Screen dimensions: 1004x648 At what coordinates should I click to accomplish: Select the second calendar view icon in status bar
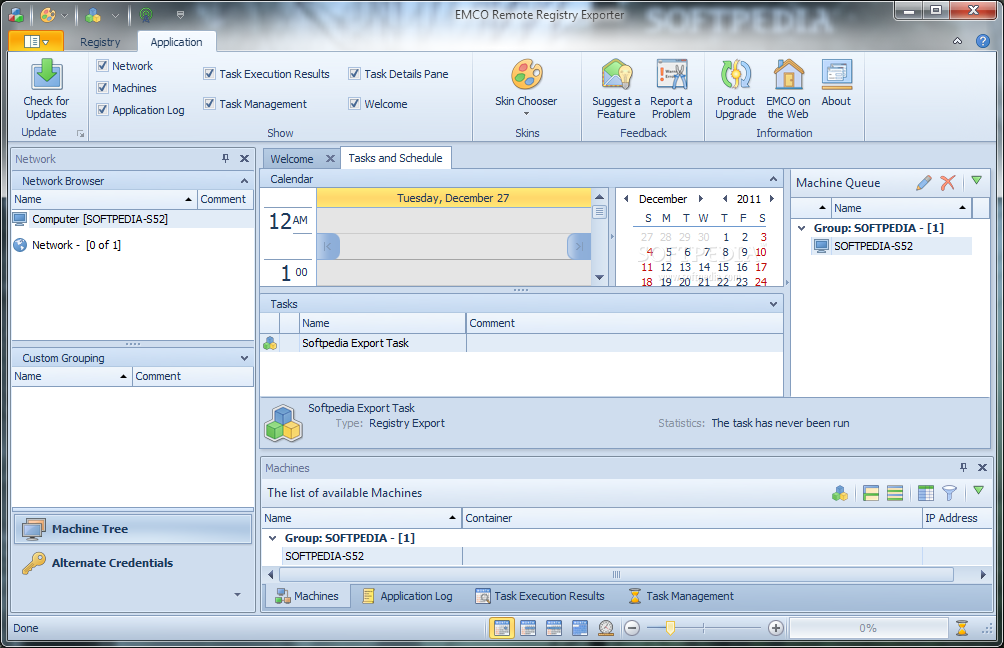528,628
